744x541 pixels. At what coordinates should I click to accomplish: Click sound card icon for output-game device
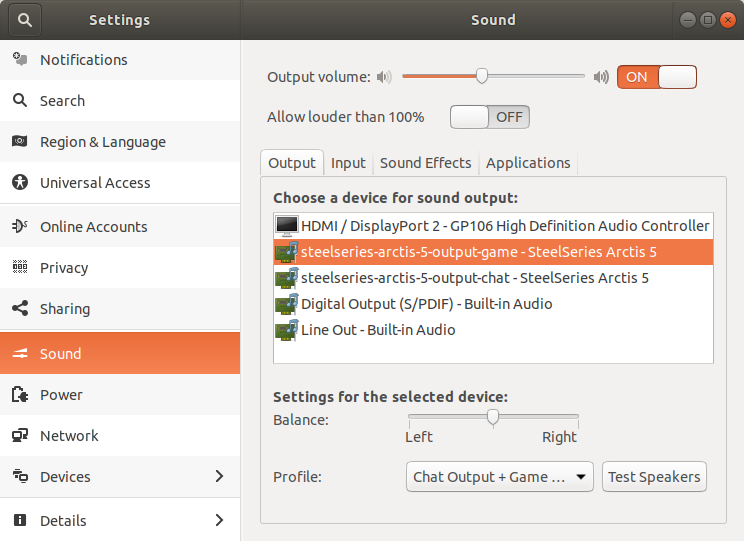tap(287, 252)
